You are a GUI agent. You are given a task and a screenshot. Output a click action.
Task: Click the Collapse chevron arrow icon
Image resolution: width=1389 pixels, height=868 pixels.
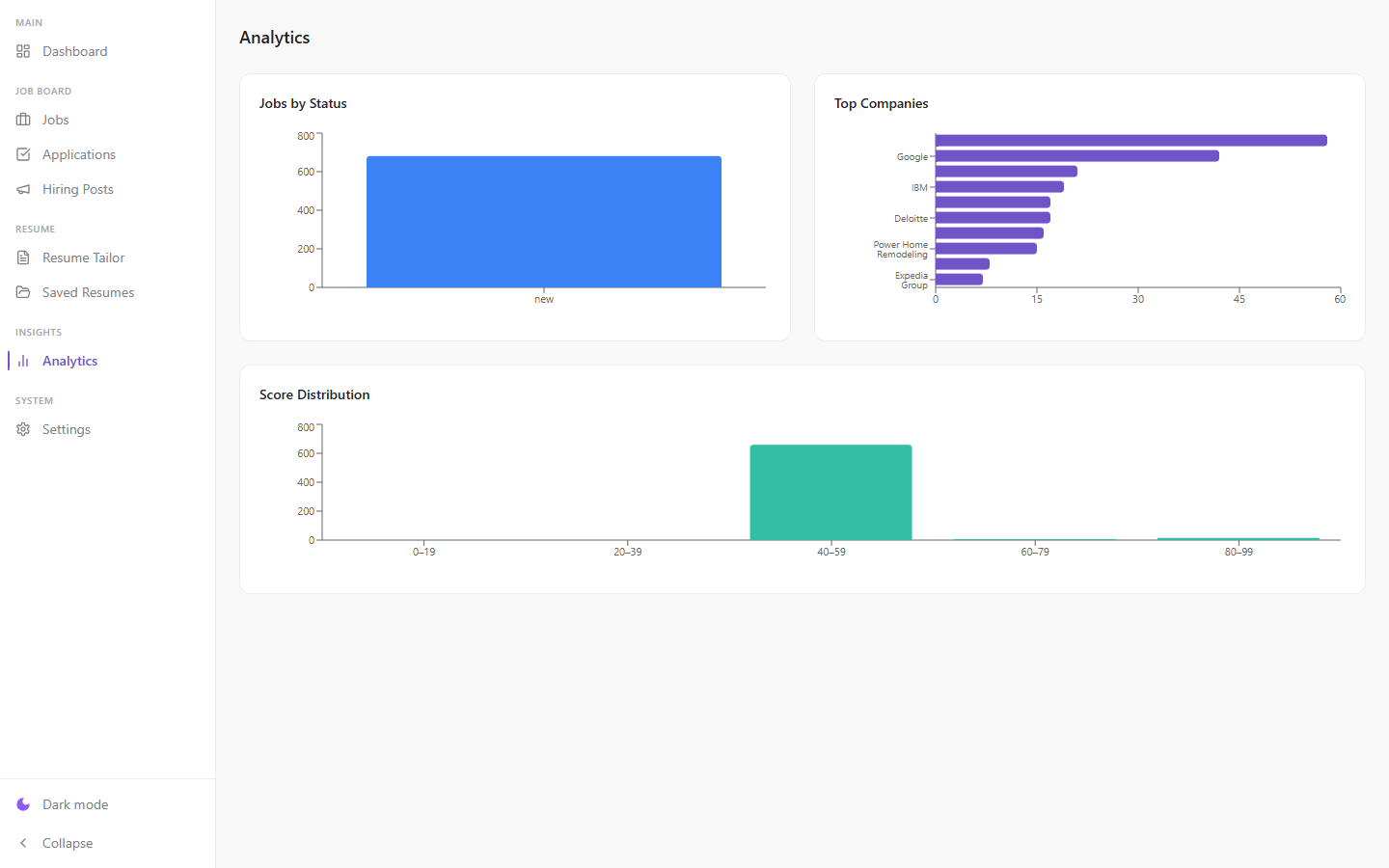coord(23,843)
